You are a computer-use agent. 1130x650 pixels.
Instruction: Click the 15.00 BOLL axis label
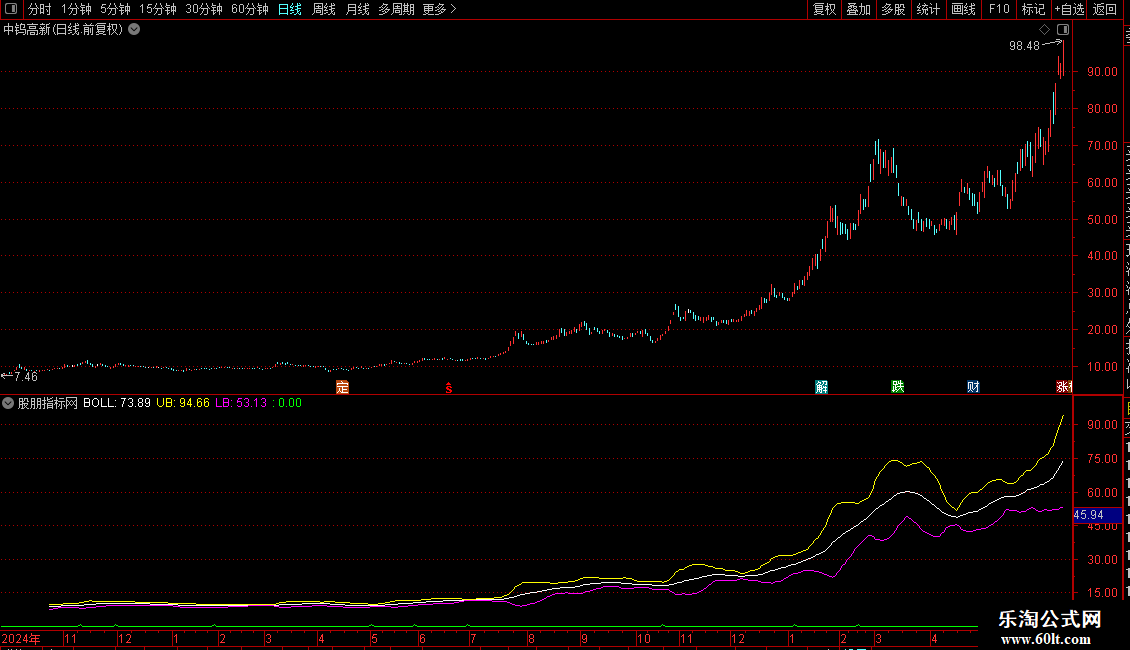click(1103, 593)
